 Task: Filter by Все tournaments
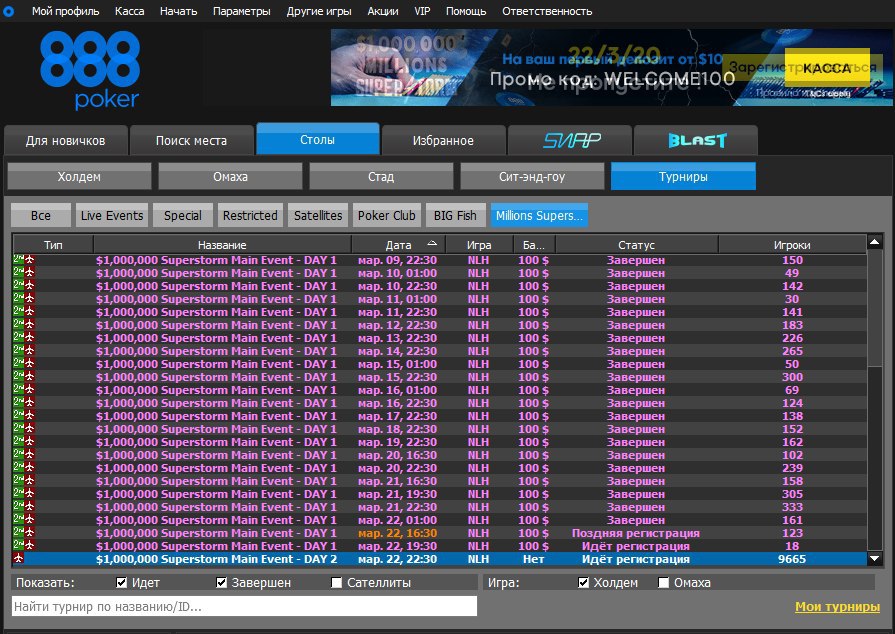[41, 216]
